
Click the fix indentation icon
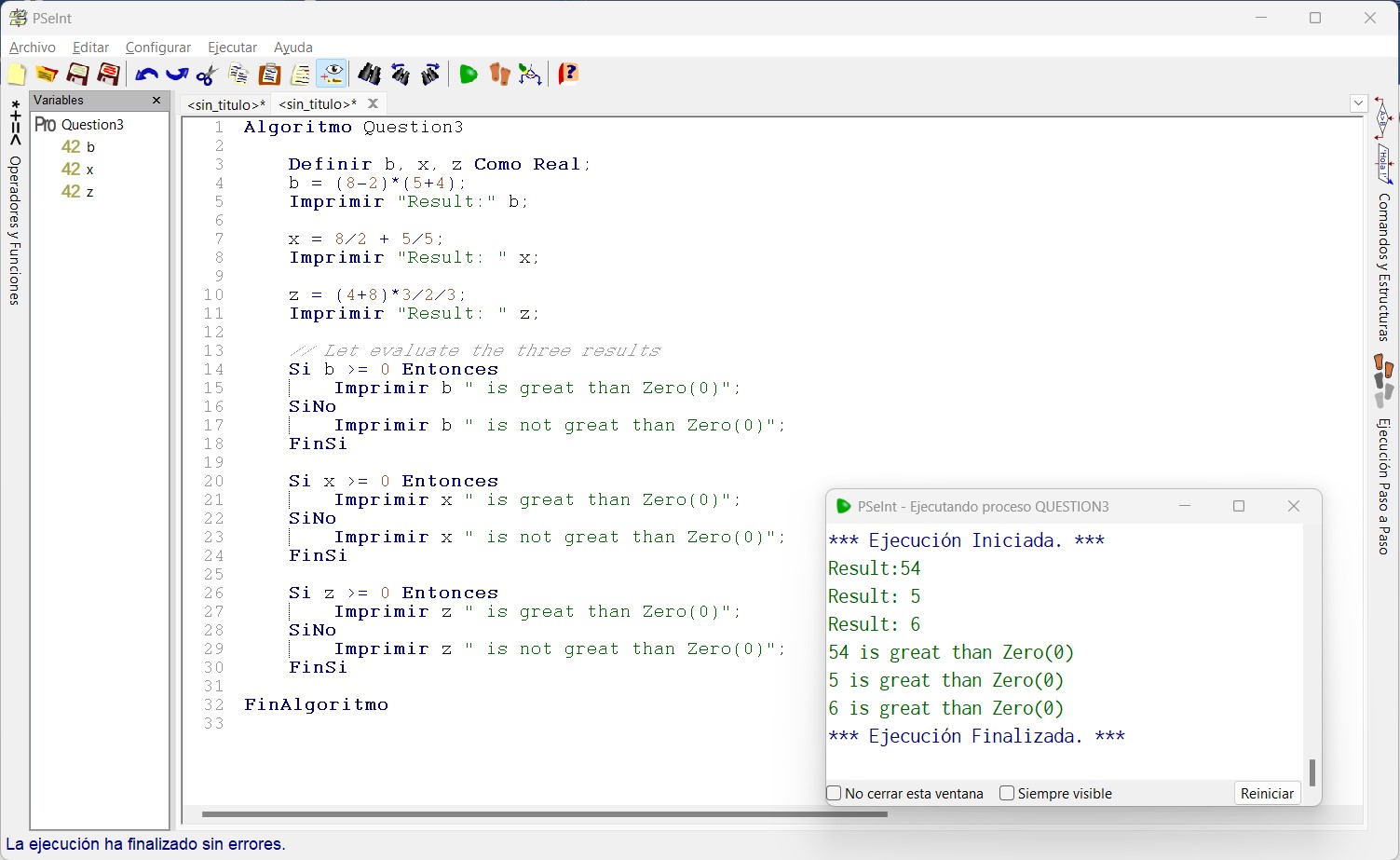point(300,75)
